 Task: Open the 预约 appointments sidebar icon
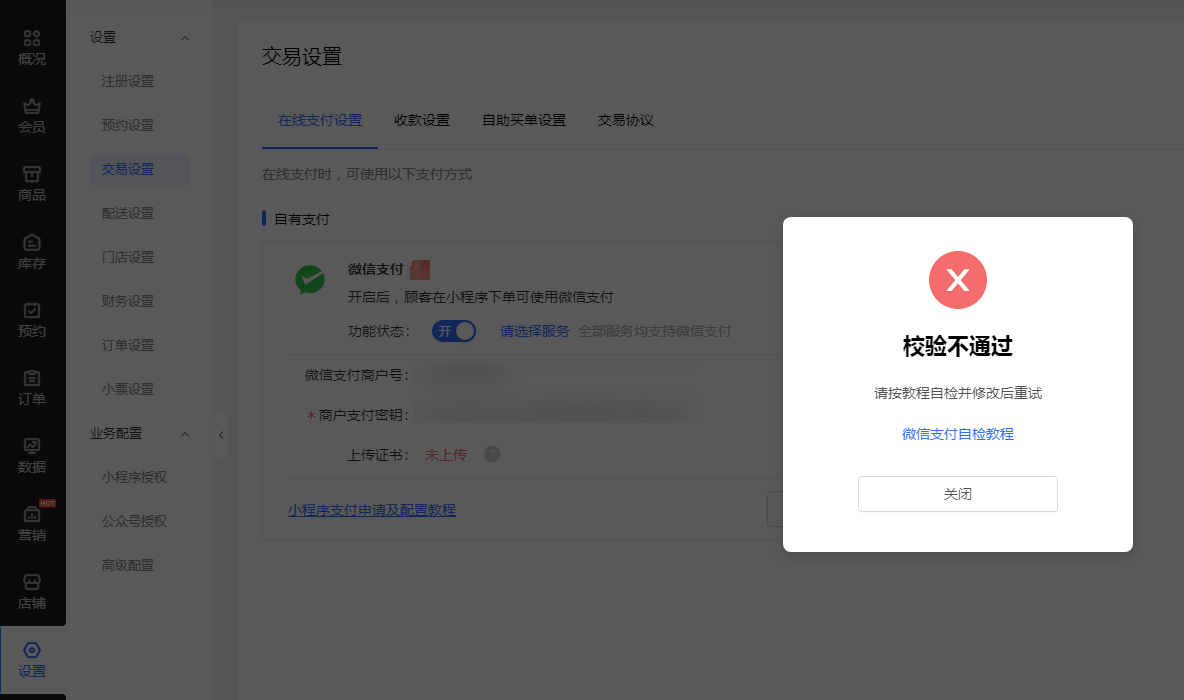coord(32,319)
